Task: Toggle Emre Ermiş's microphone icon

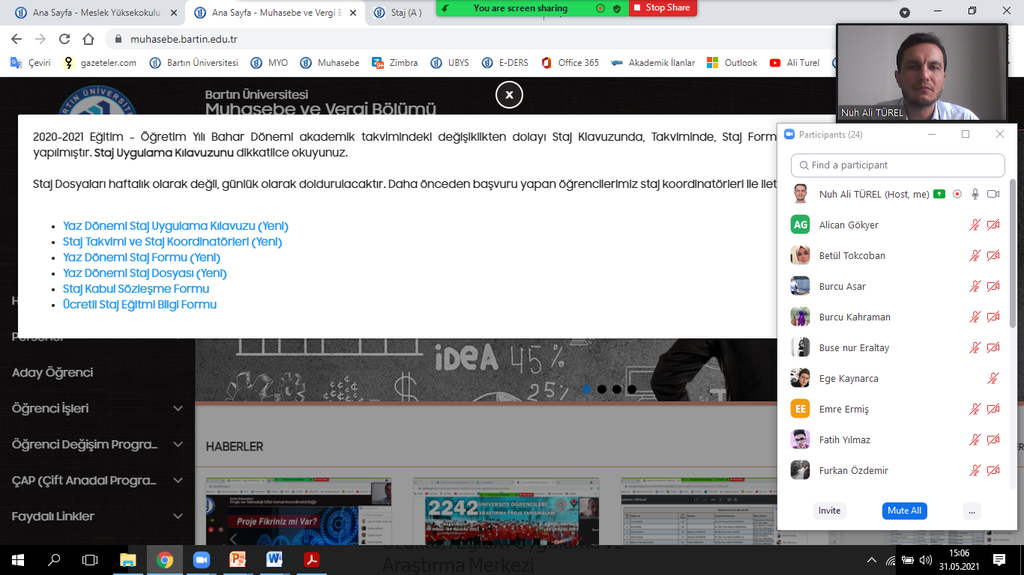Action: coord(974,409)
